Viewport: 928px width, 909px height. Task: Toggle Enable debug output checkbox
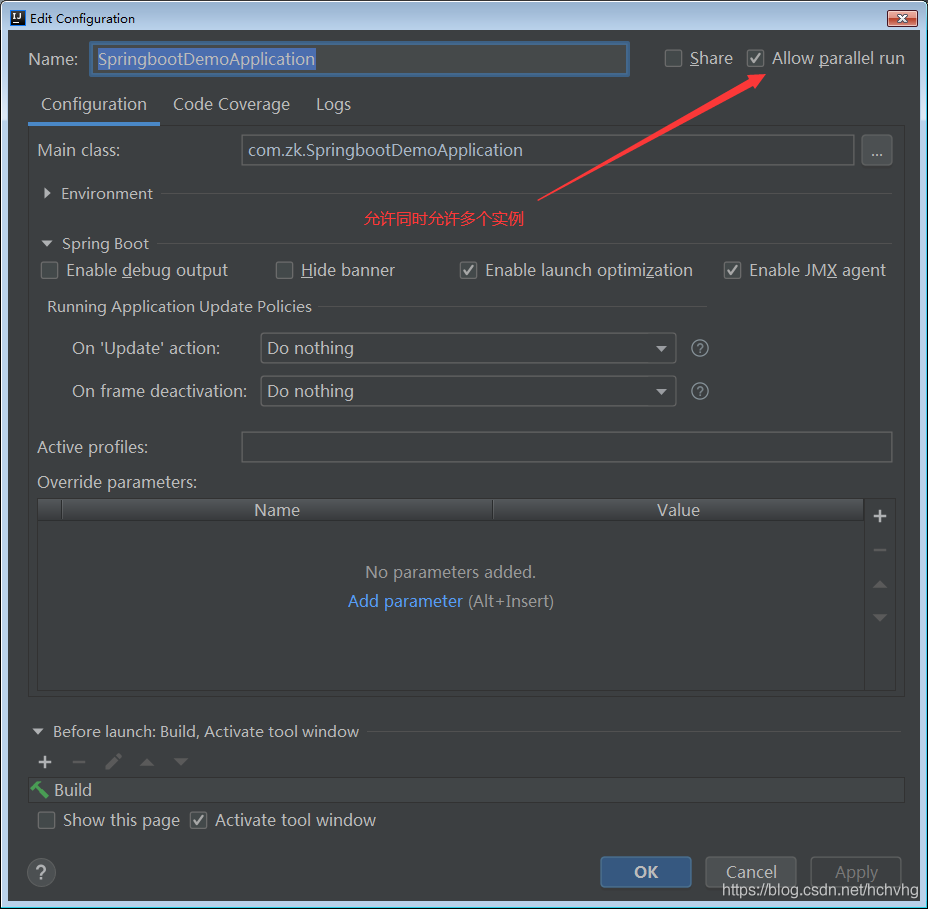click(x=50, y=270)
